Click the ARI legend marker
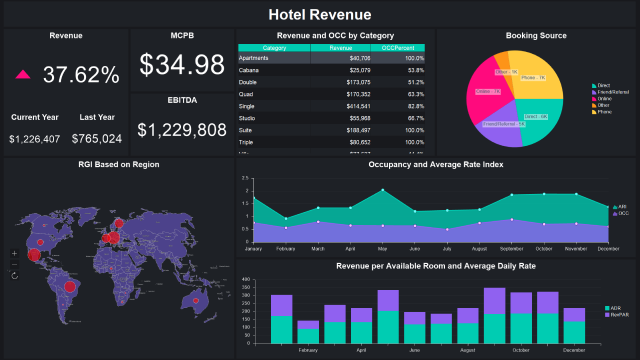Screen dimensions: 640x360 pos(615,207)
